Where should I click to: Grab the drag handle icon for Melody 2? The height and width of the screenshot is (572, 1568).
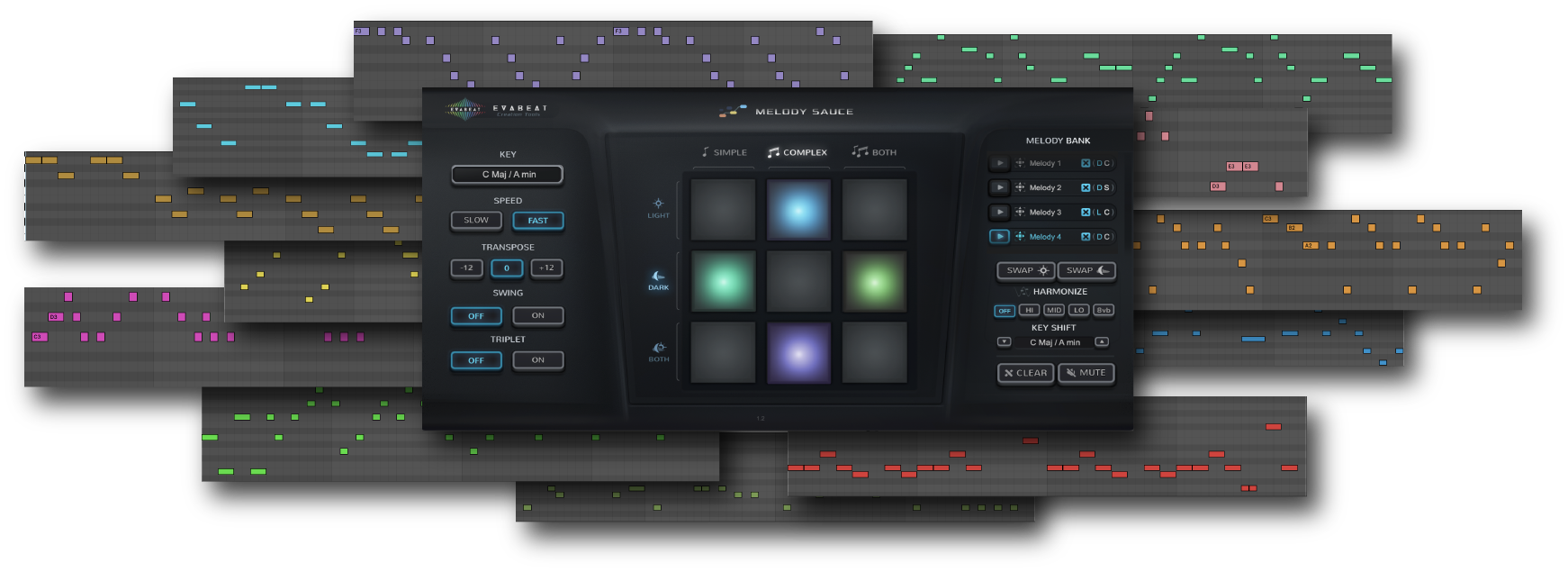point(1020,187)
